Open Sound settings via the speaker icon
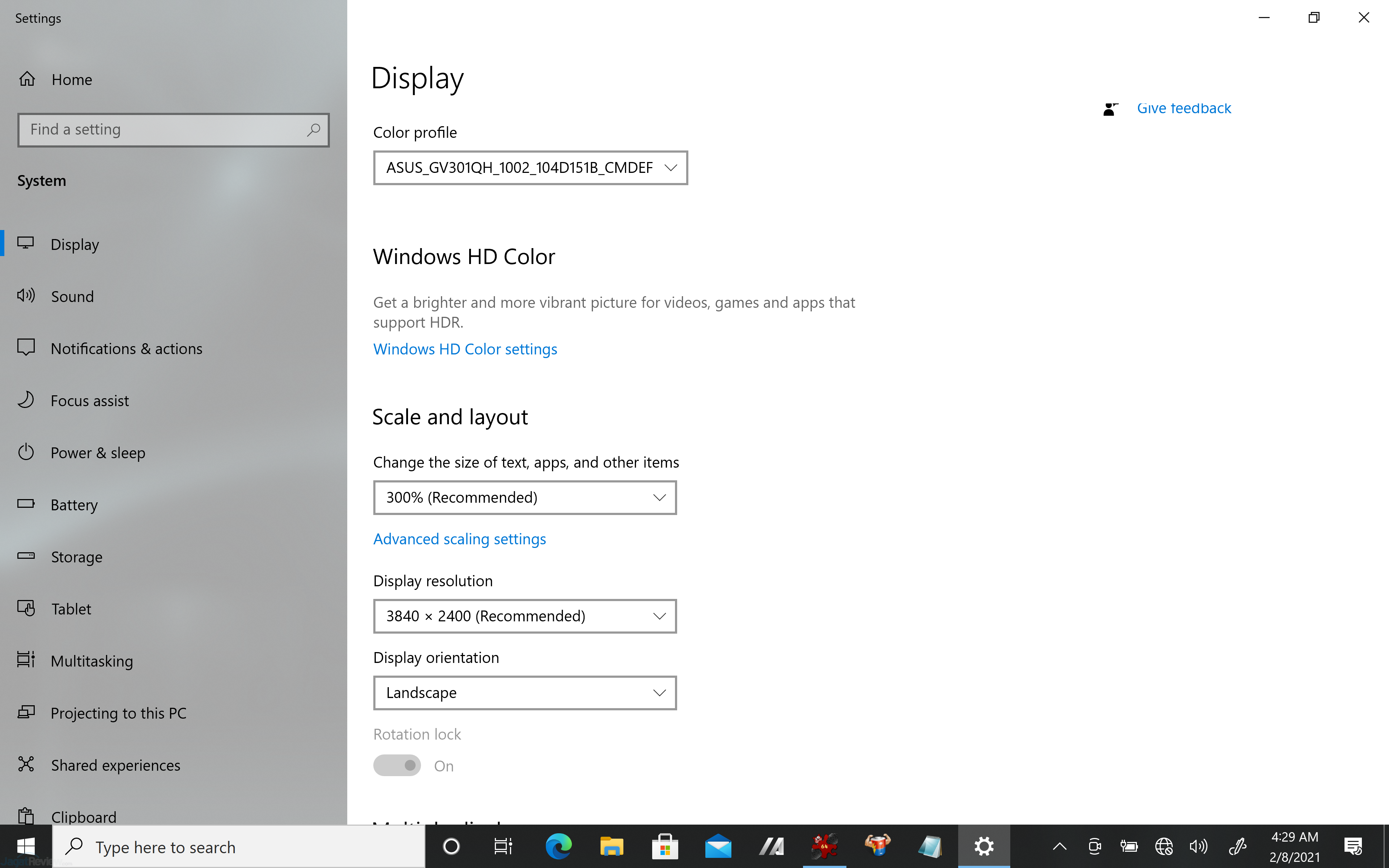 (26, 295)
